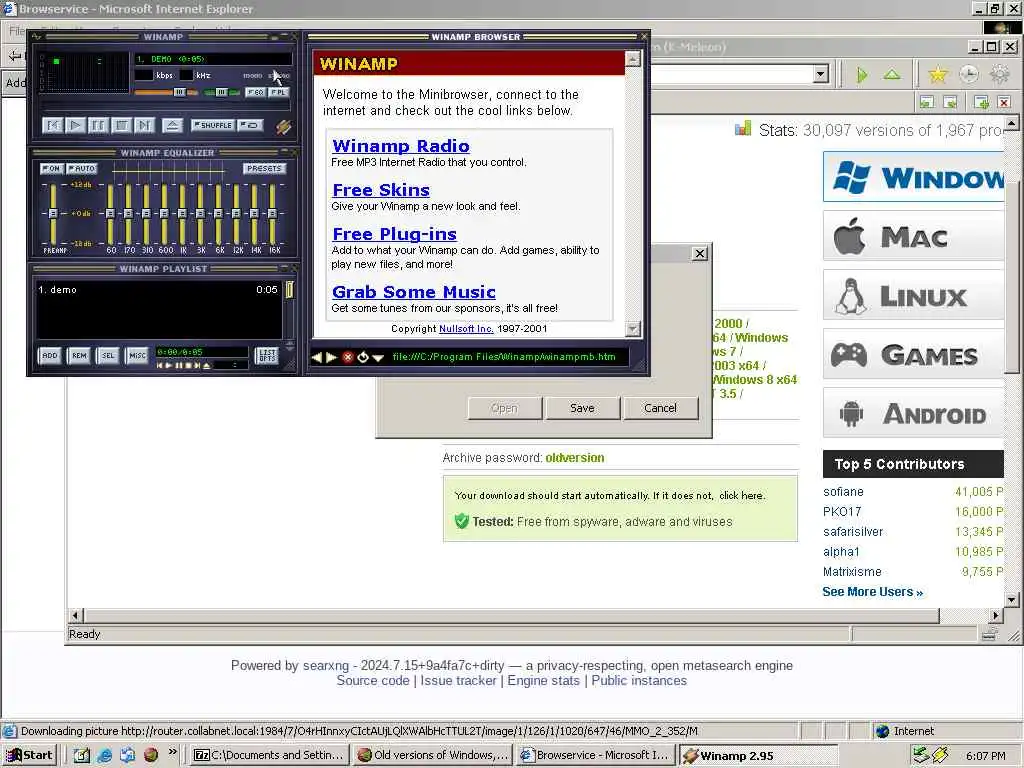Click contributor 'sofiane' name
The width and height of the screenshot is (1024, 768).
[843, 492]
